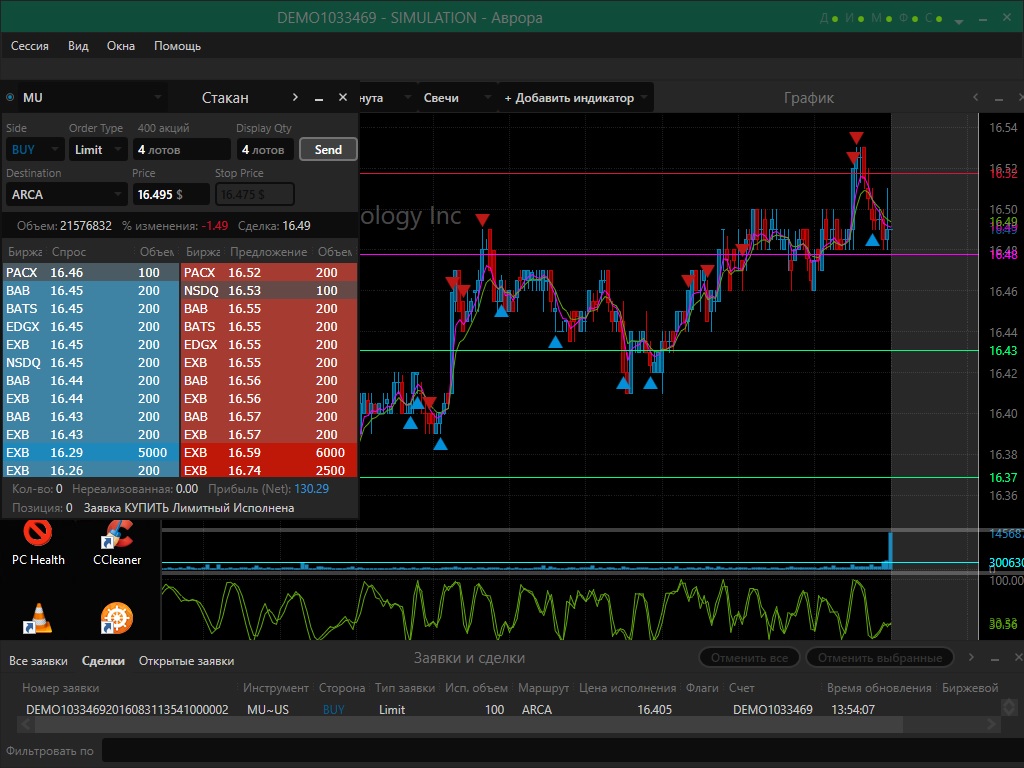Viewport: 1024px width, 768px height.
Task: Toggle the link radio dot beside MU
Action: (x=10, y=97)
